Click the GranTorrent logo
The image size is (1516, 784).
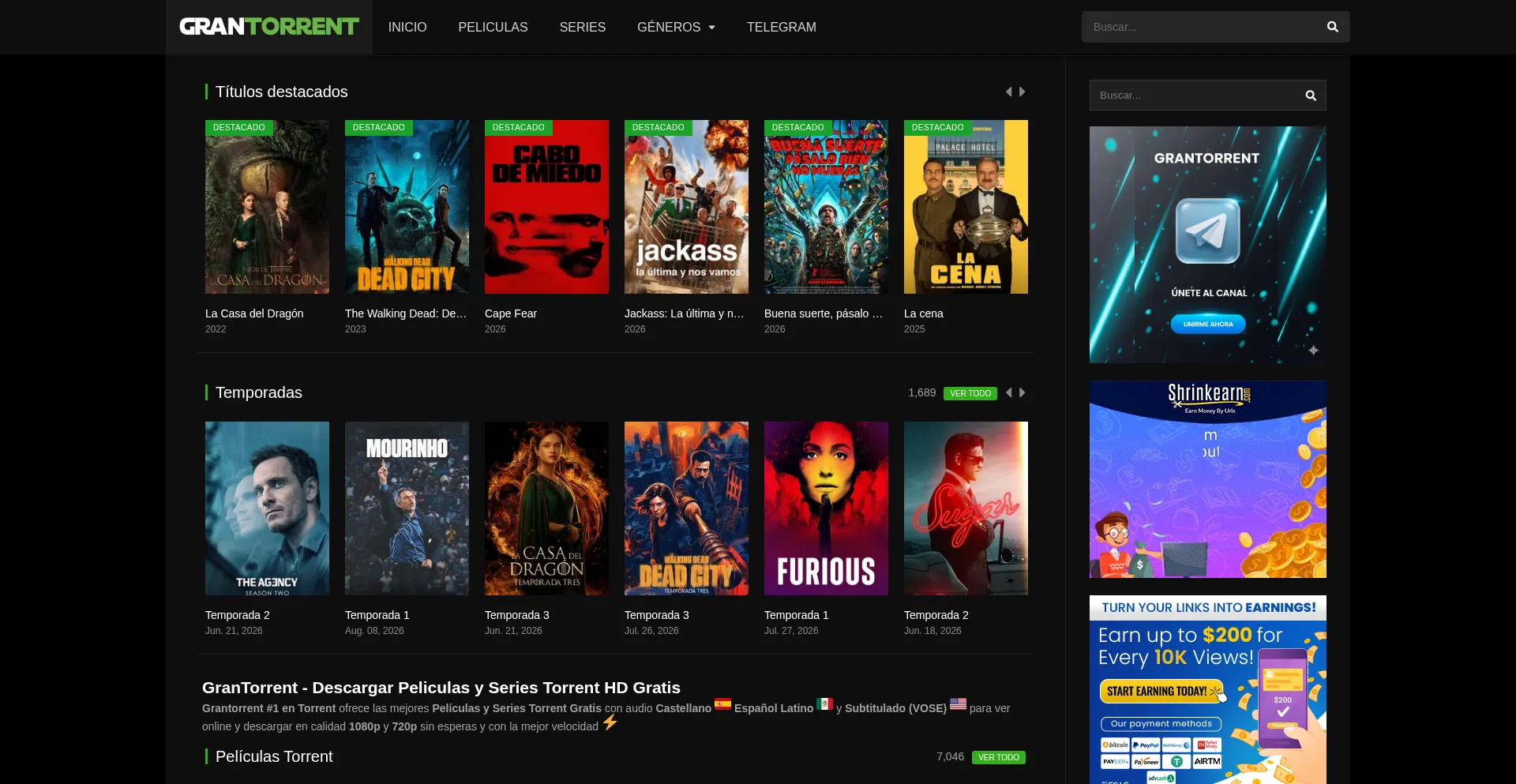pos(269,27)
